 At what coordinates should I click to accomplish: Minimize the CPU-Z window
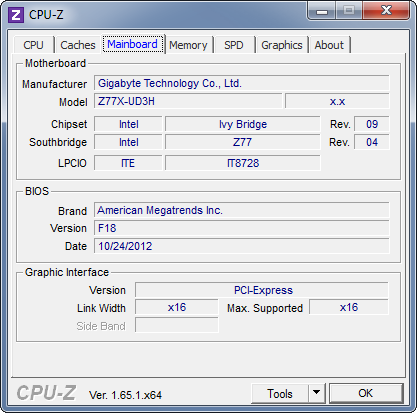click(322, 12)
